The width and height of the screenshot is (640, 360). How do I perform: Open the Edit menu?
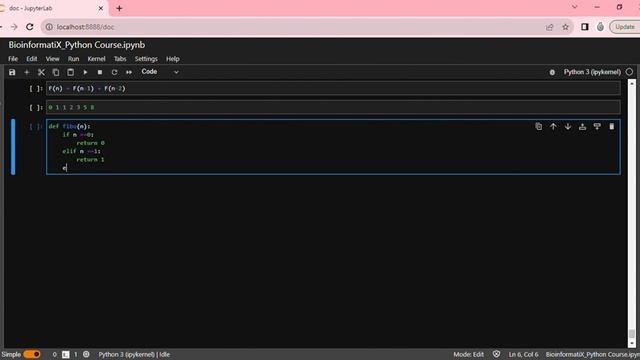click(x=32, y=59)
